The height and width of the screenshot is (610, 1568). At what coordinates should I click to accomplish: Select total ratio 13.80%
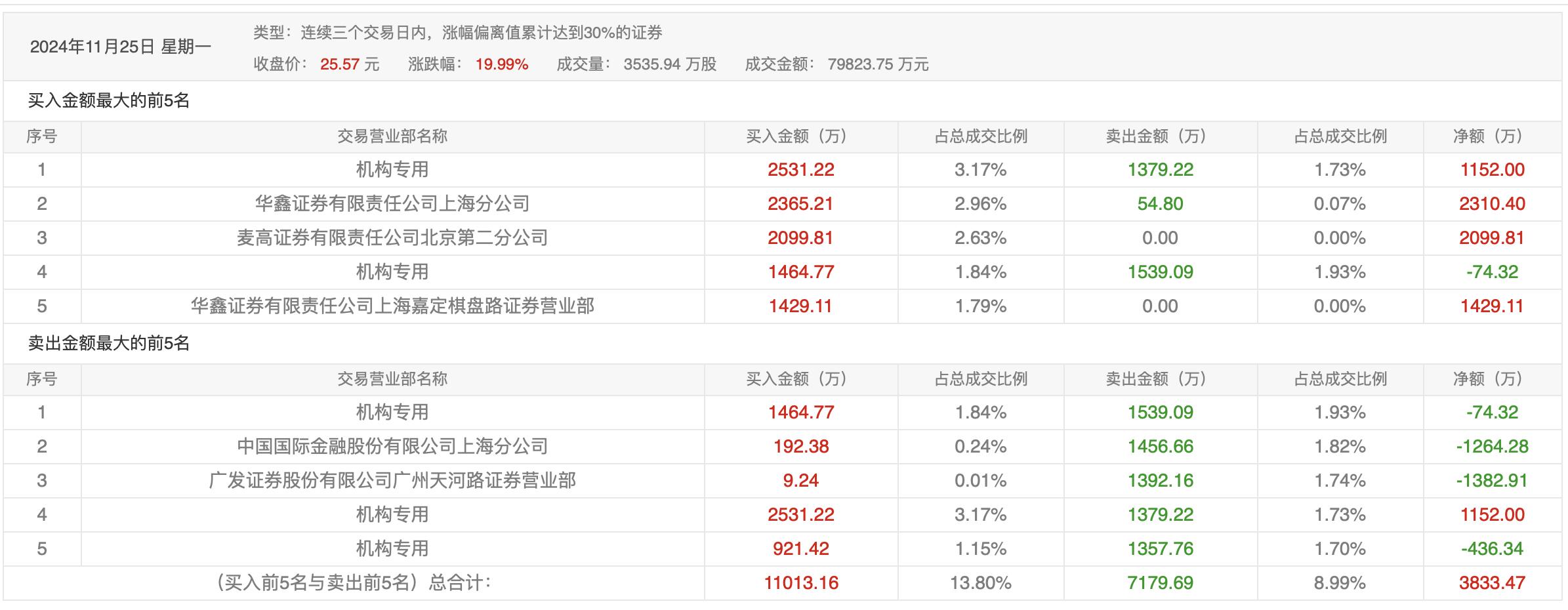[981, 583]
